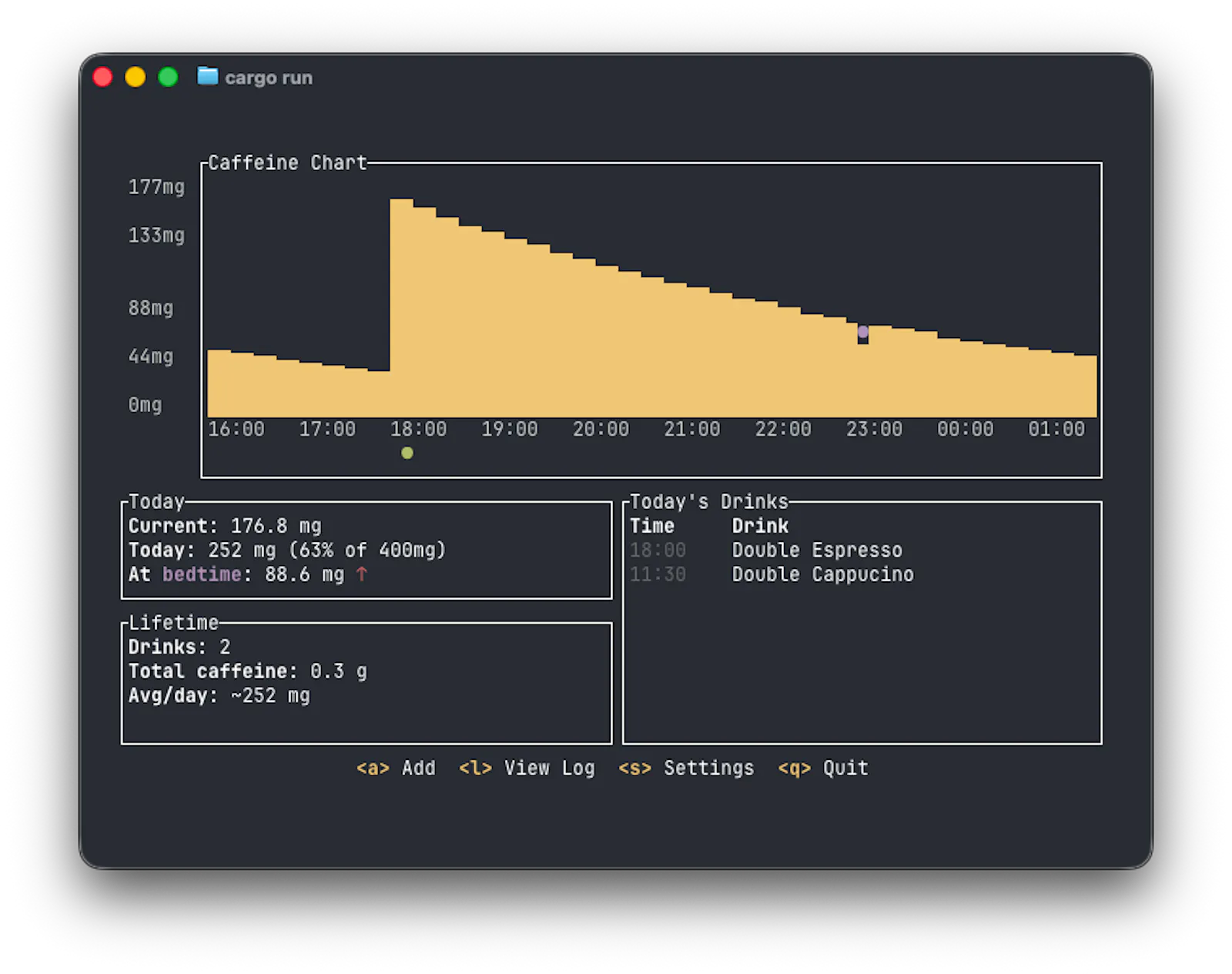Click the Today: 252 mg (63% of 400mg) line
This screenshot has height=974, width=1232.
(287, 551)
